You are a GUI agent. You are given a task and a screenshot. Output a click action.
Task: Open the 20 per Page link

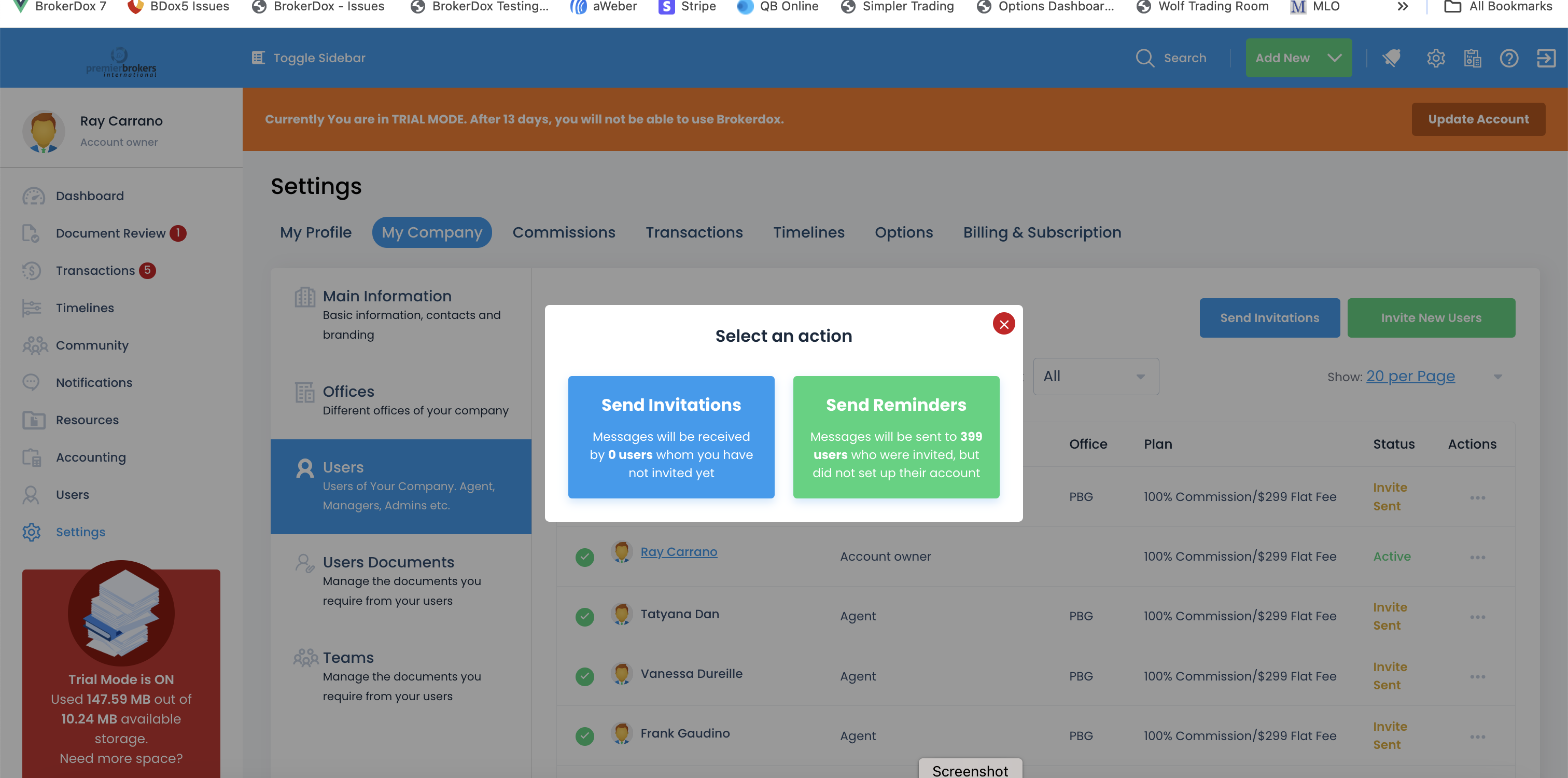[1410, 376]
